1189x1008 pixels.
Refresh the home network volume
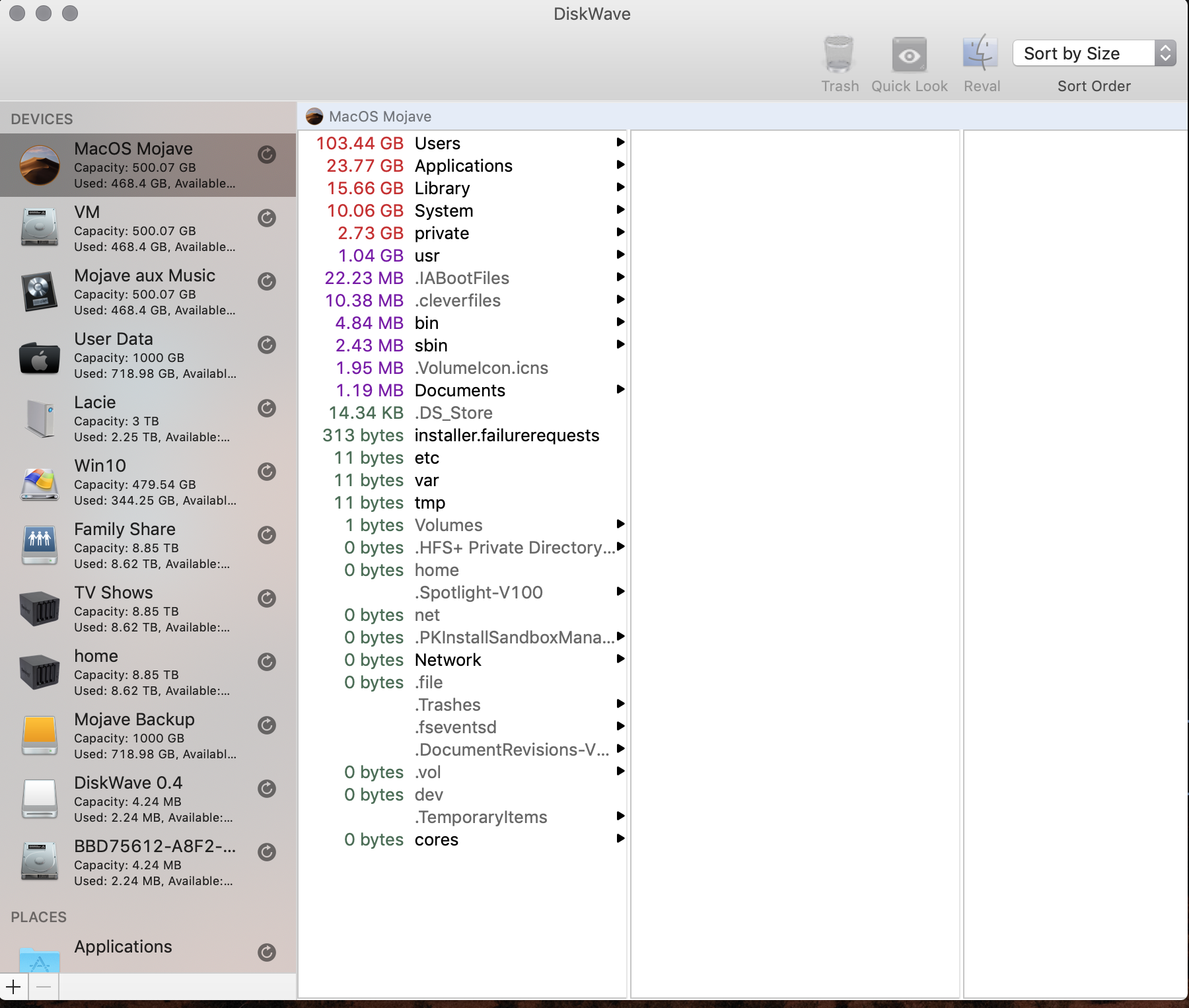267,662
